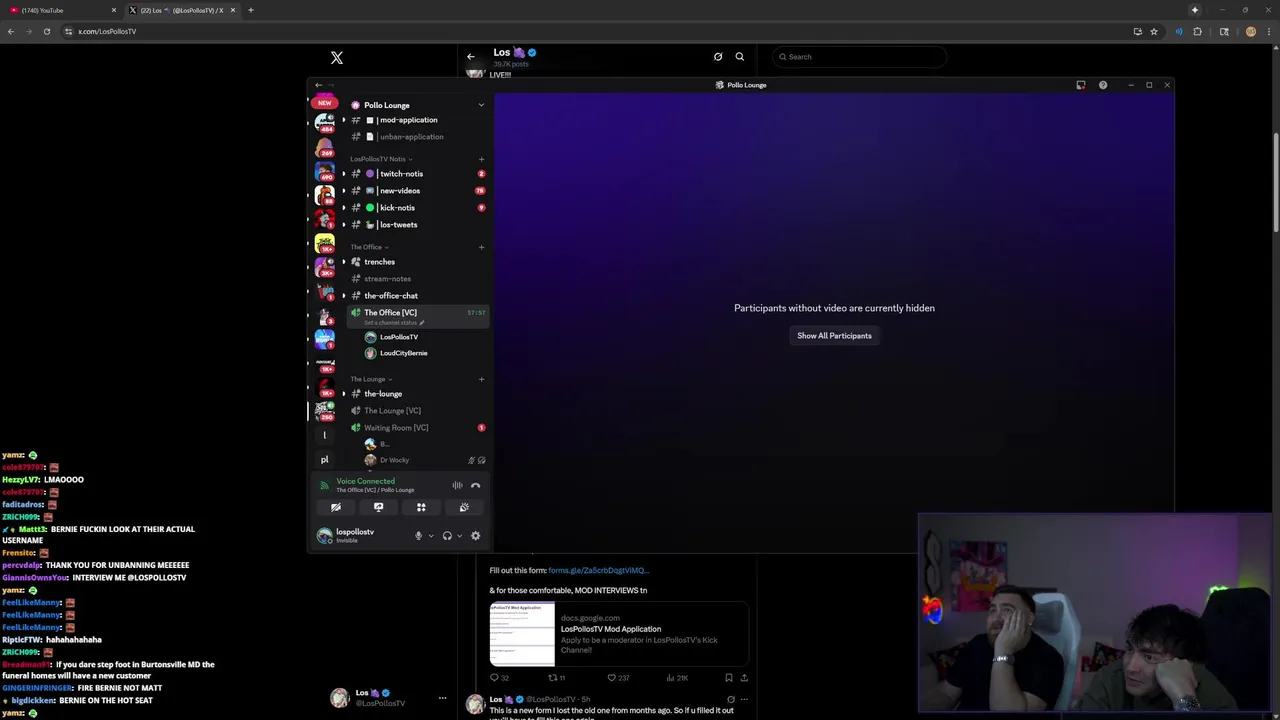The image size is (1280, 720).
Task: Create a channel in The Office category
Action: pos(481,247)
